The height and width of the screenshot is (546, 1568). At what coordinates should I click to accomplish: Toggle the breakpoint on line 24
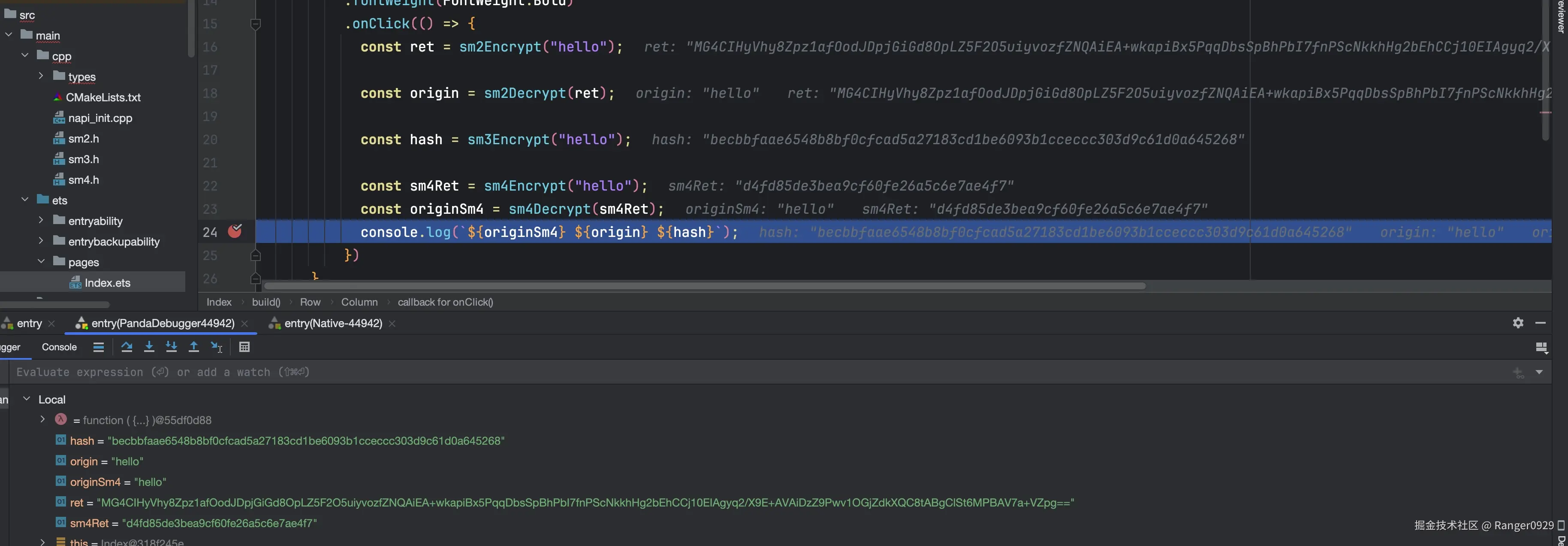pos(235,231)
